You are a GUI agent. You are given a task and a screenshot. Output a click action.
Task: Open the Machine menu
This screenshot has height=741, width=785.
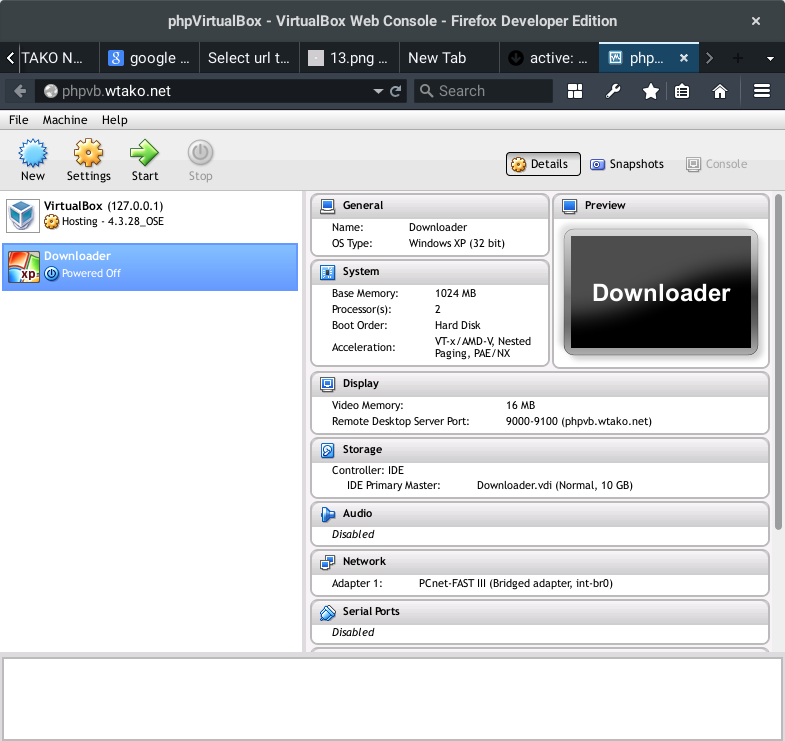click(65, 120)
